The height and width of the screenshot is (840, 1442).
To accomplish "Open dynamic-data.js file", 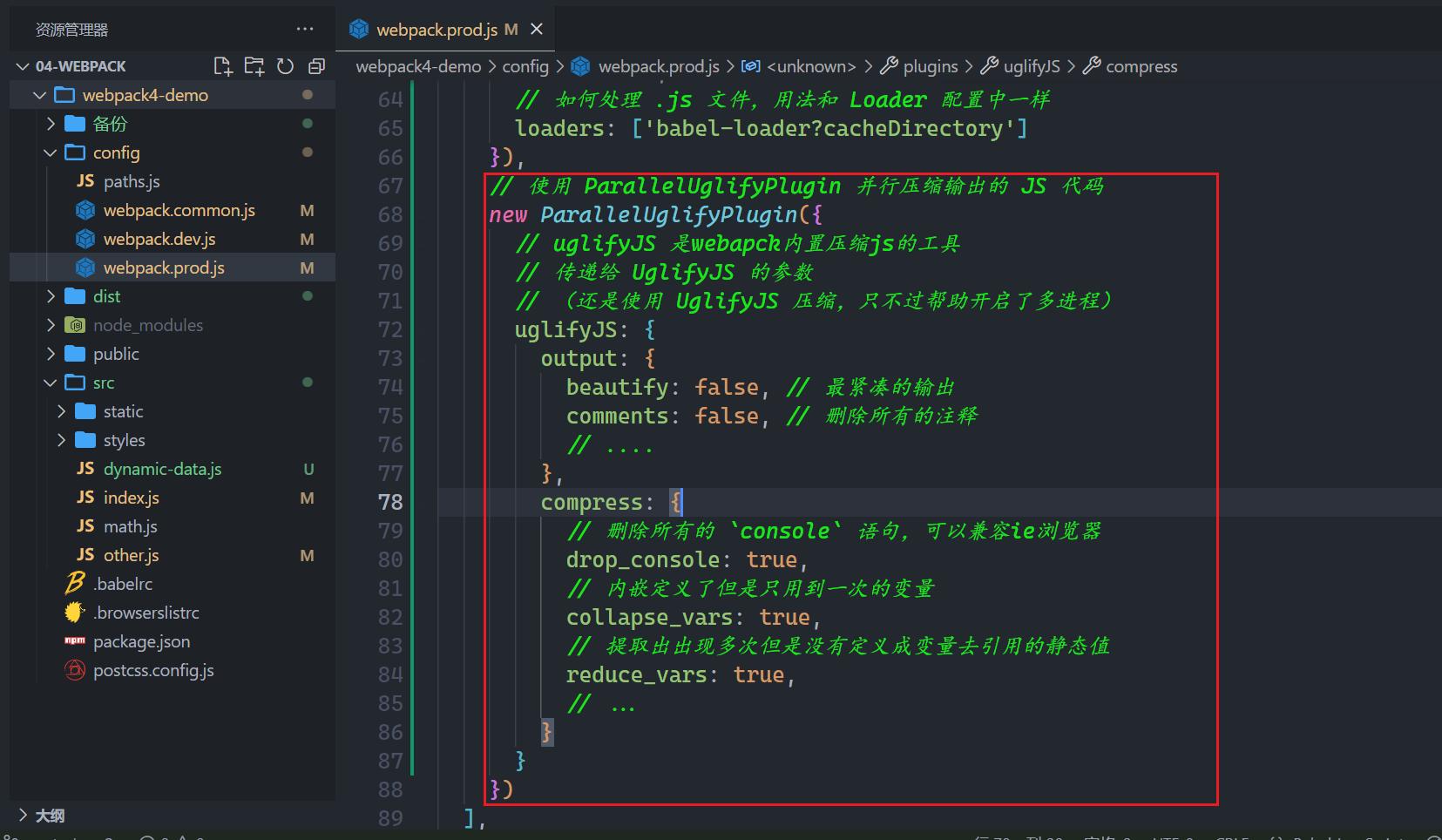I will point(173,469).
